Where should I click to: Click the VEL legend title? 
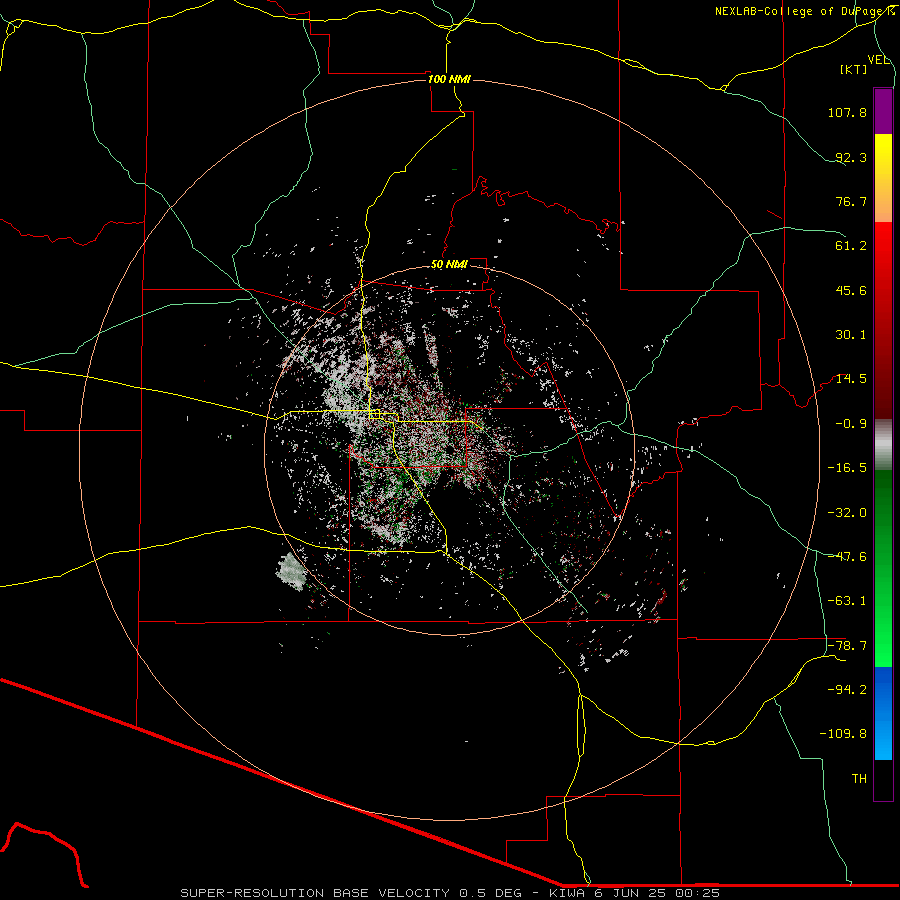click(x=878, y=60)
